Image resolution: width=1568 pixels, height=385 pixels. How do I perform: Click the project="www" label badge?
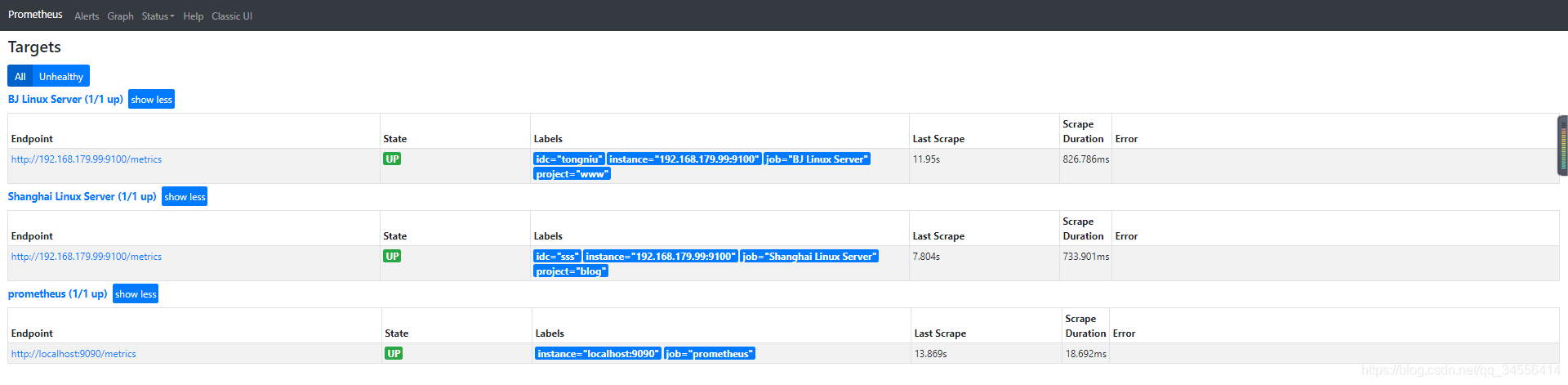point(572,174)
